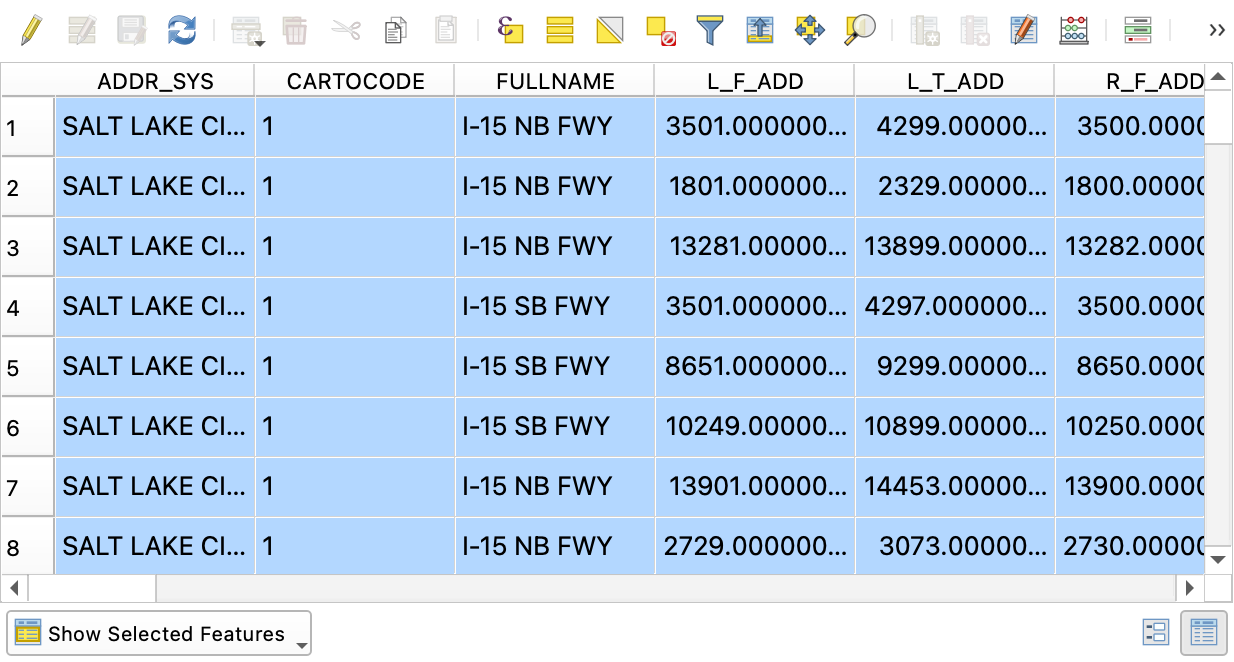Select all features
This screenshot has height=662, width=1234.
[x=560, y=30]
